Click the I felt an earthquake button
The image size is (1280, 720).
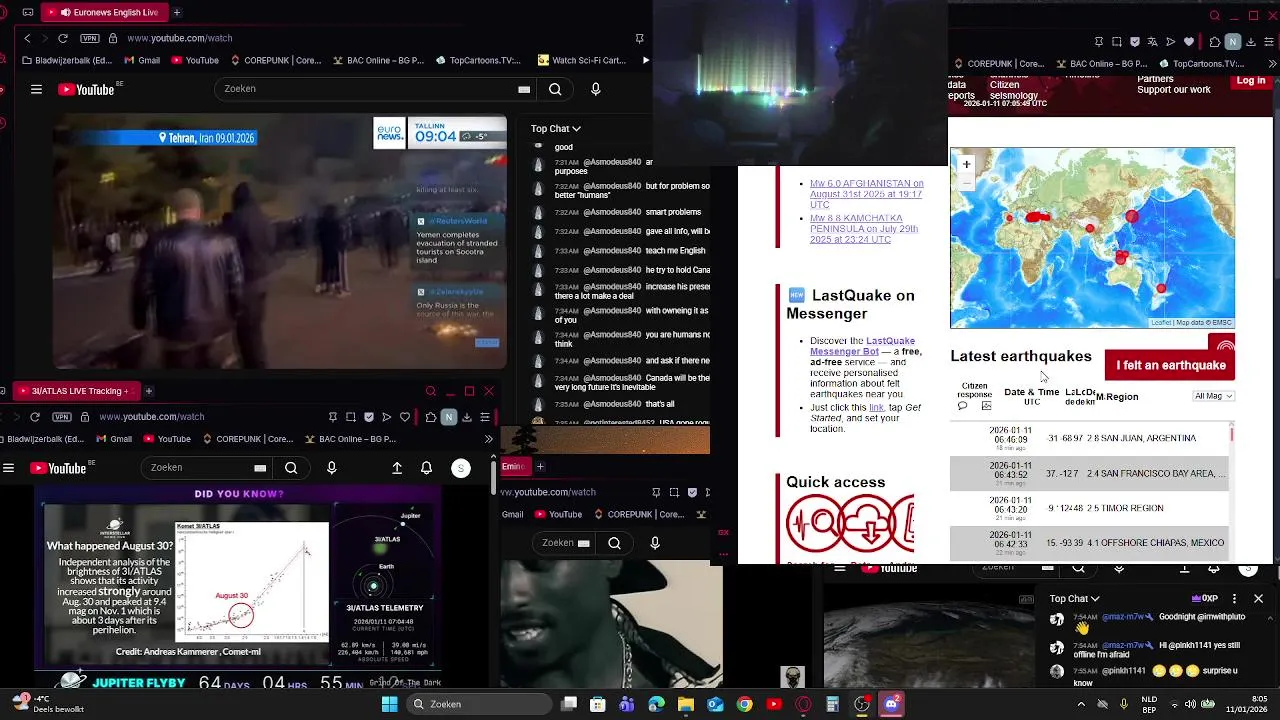pyautogui.click(x=1171, y=365)
